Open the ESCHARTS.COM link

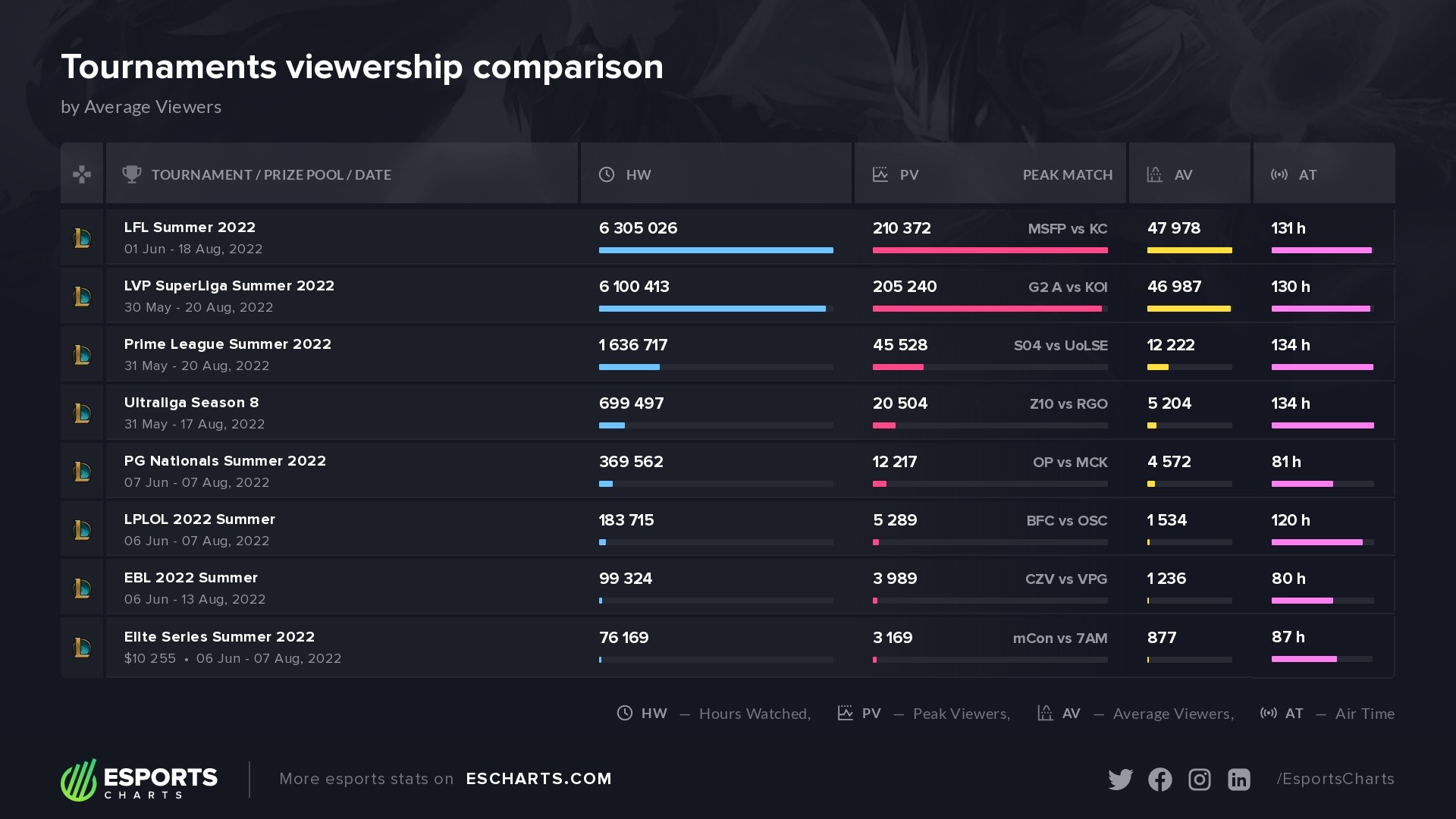(x=538, y=779)
